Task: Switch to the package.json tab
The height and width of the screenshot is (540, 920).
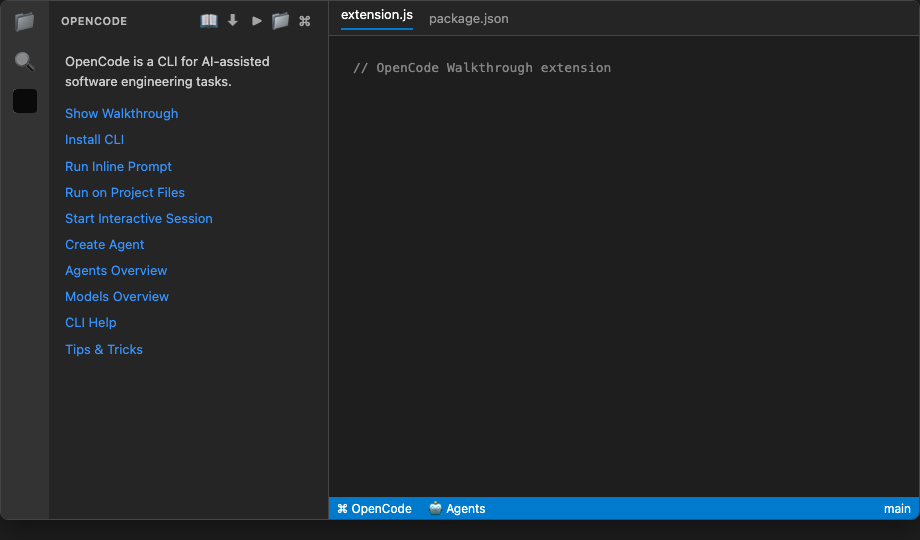Action: [469, 19]
